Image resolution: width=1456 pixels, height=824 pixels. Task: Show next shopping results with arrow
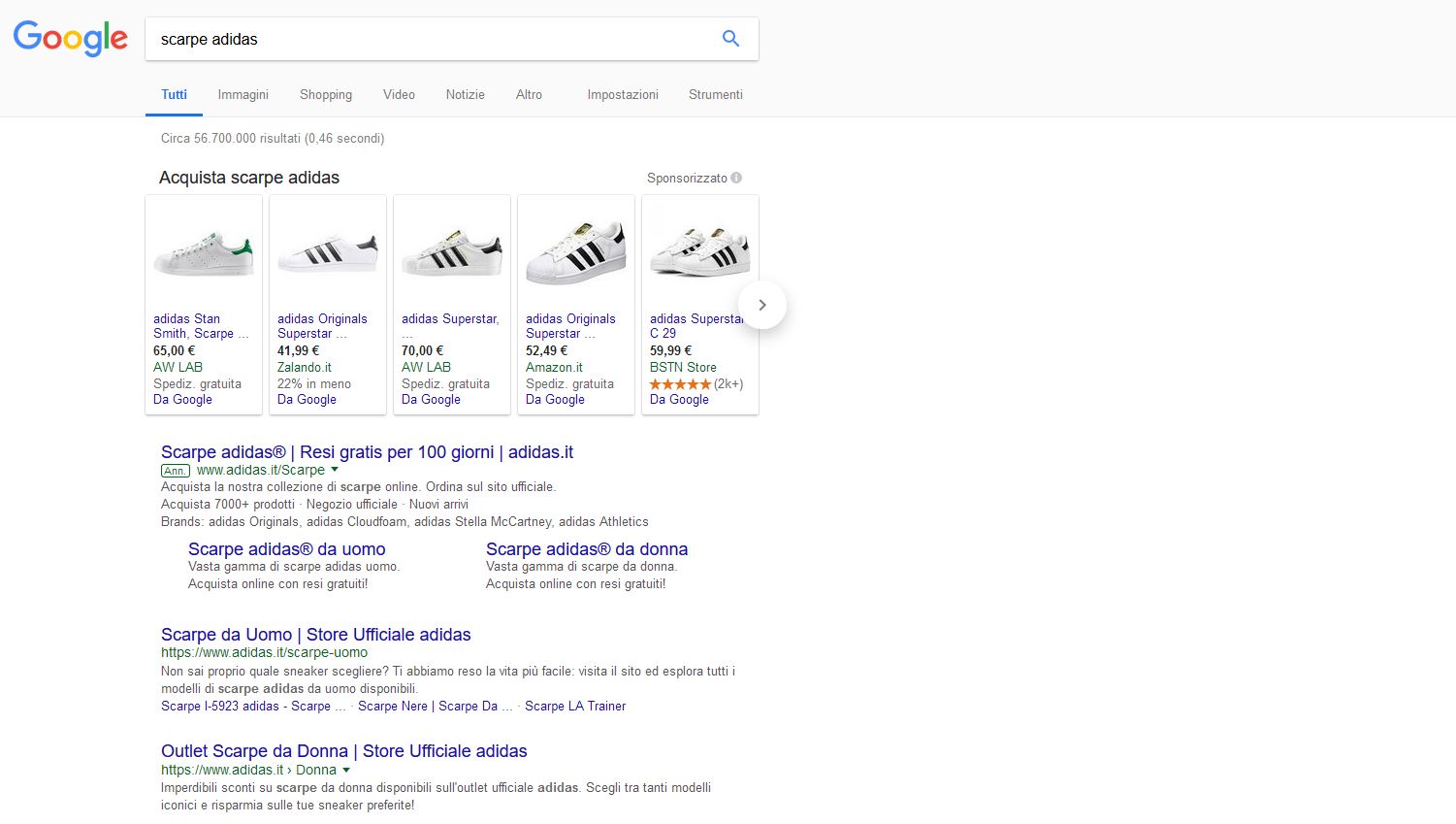pyautogui.click(x=762, y=305)
